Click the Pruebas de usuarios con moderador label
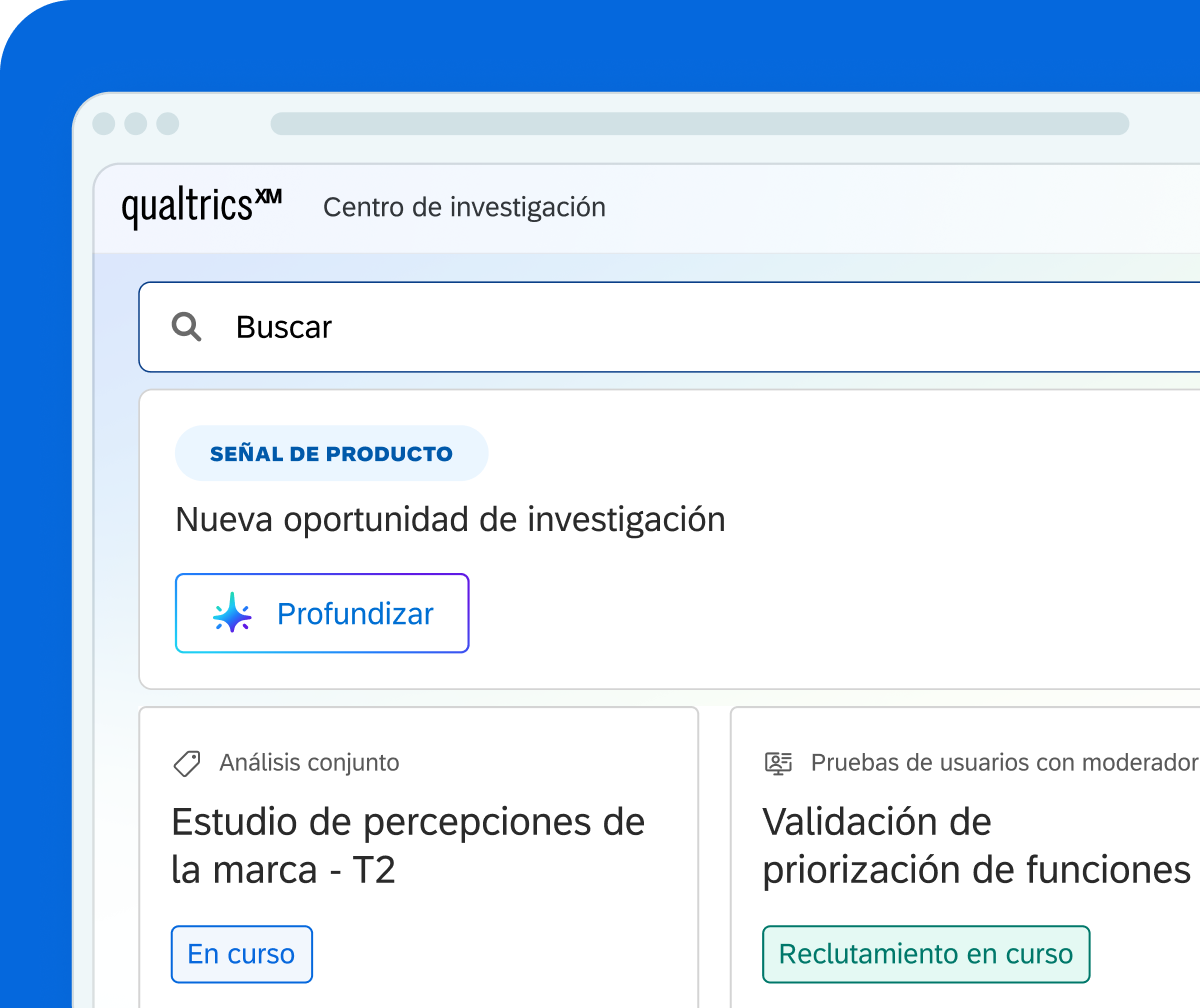Screen dimensions: 1200x1008 [x=1005, y=763]
